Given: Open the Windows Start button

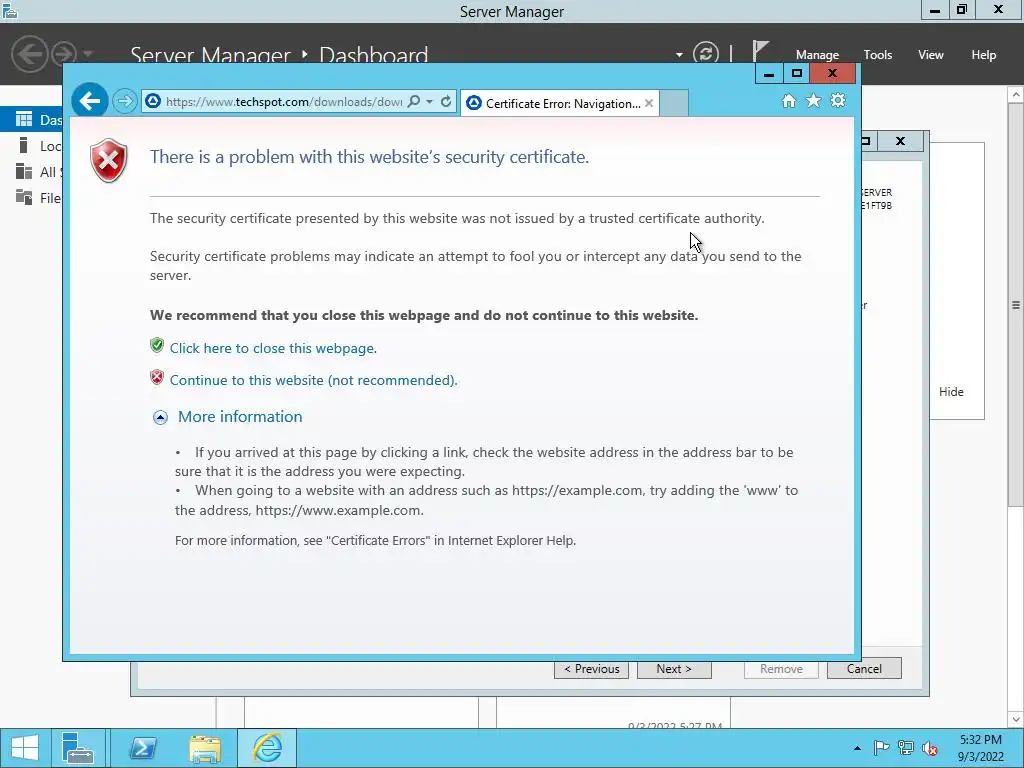Looking at the screenshot, I should coord(25,748).
